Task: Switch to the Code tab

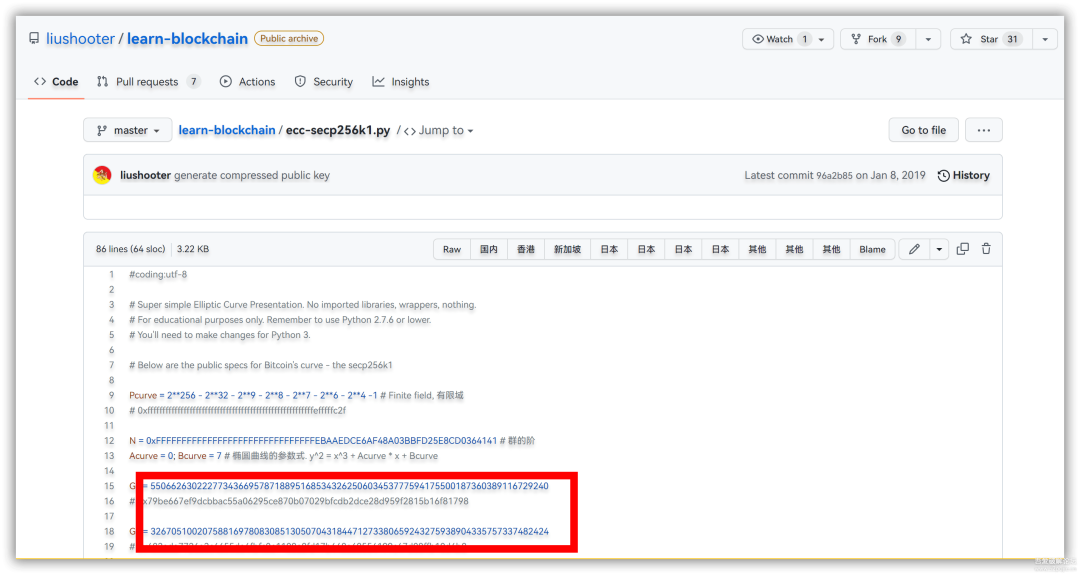Action: click(x=56, y=81)
